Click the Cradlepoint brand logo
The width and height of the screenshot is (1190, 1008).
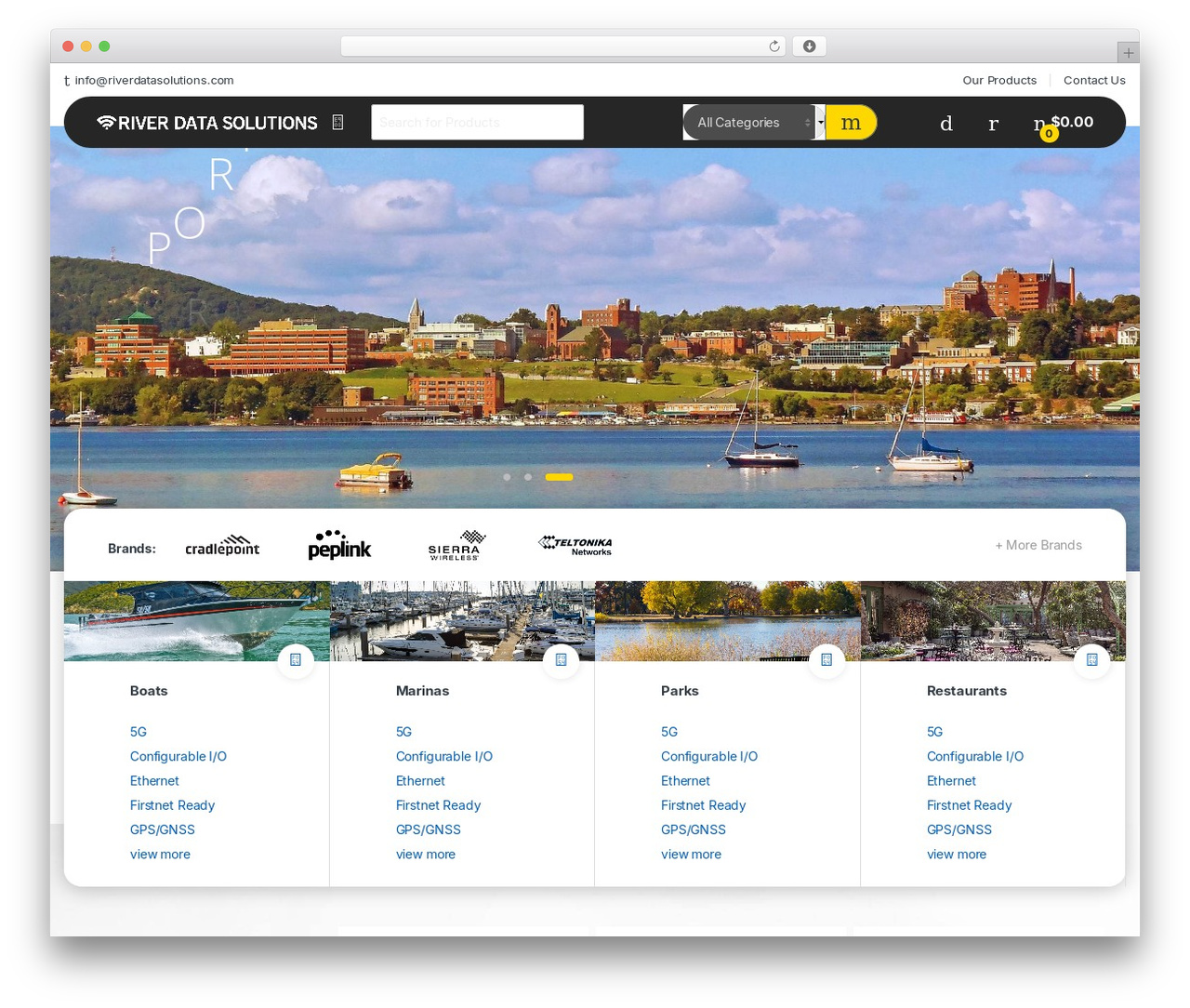pyautogui.click(x=222, y=545)
